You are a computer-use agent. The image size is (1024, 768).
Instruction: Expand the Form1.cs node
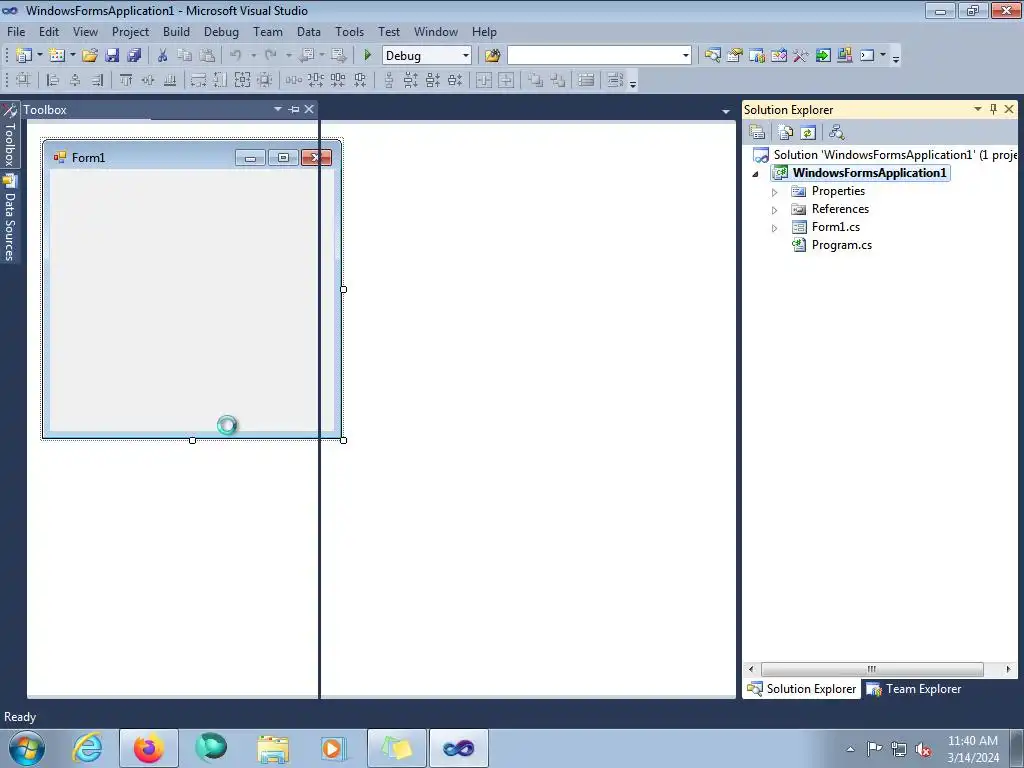775,228
